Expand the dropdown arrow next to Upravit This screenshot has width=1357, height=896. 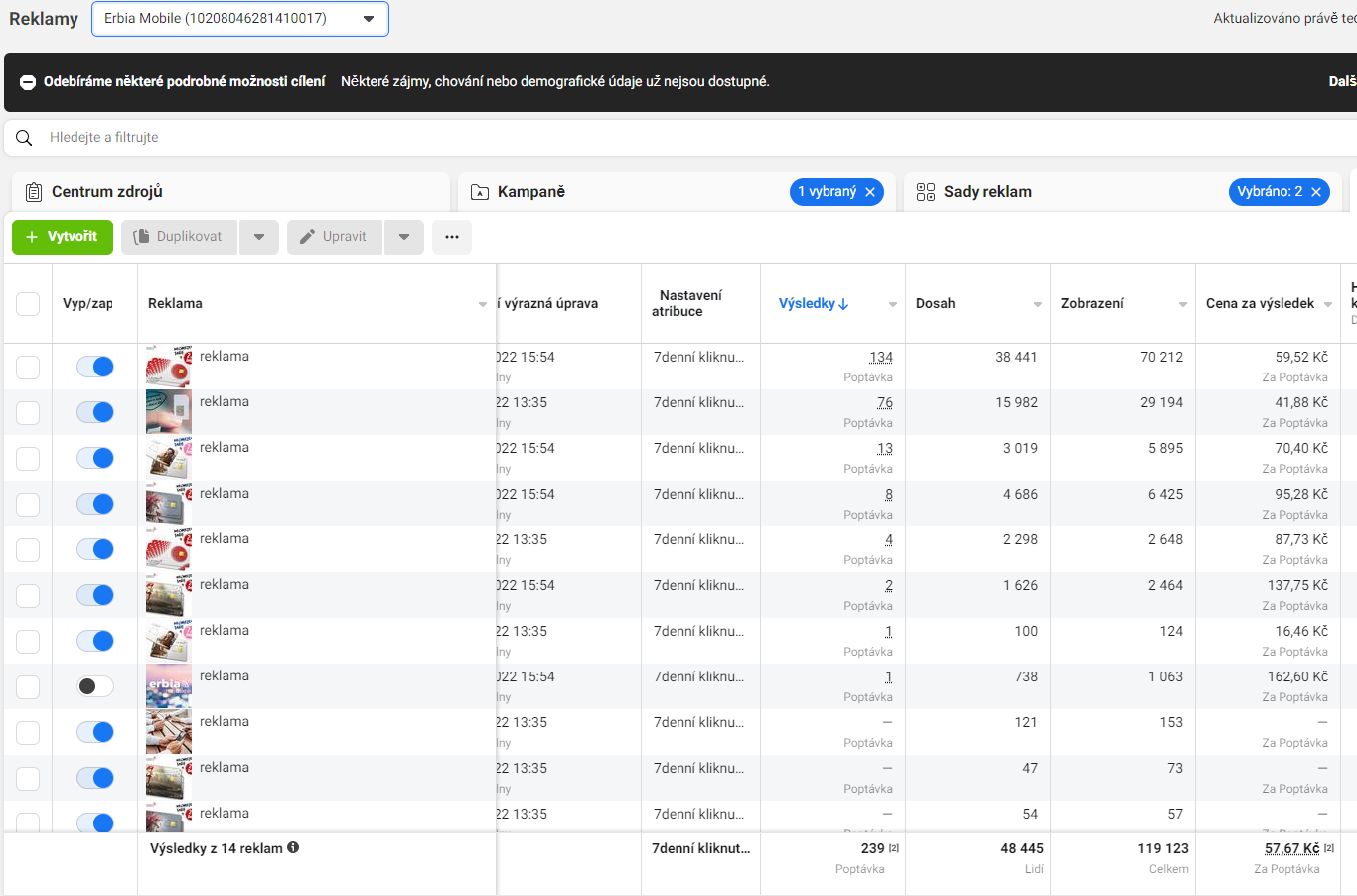click(x=404, y=237)
